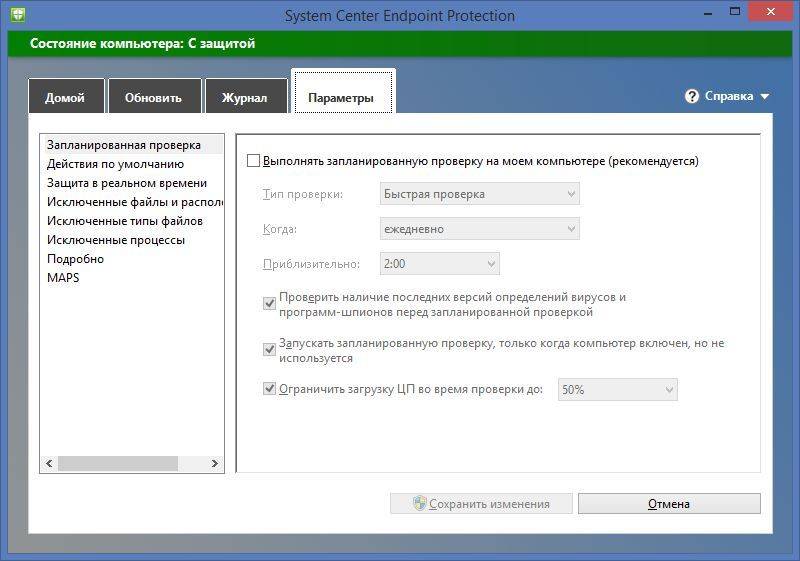The height and width of the screenshot is (561, 800).
Task: Click the shield icon on Сохранить изменения
Action: pyautogui.click(x=419, y=503)
